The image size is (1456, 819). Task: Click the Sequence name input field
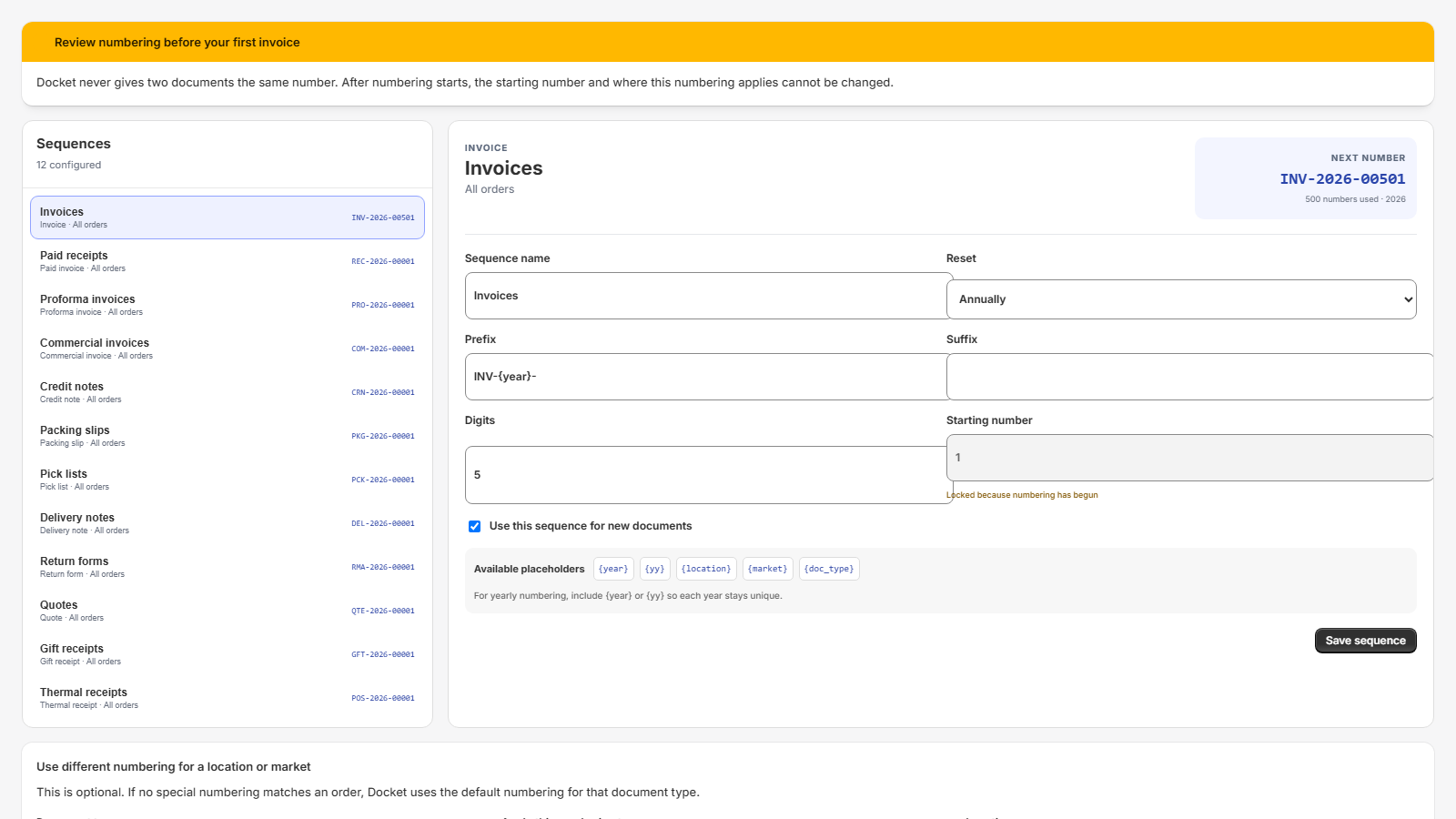(x=709, y=296)
